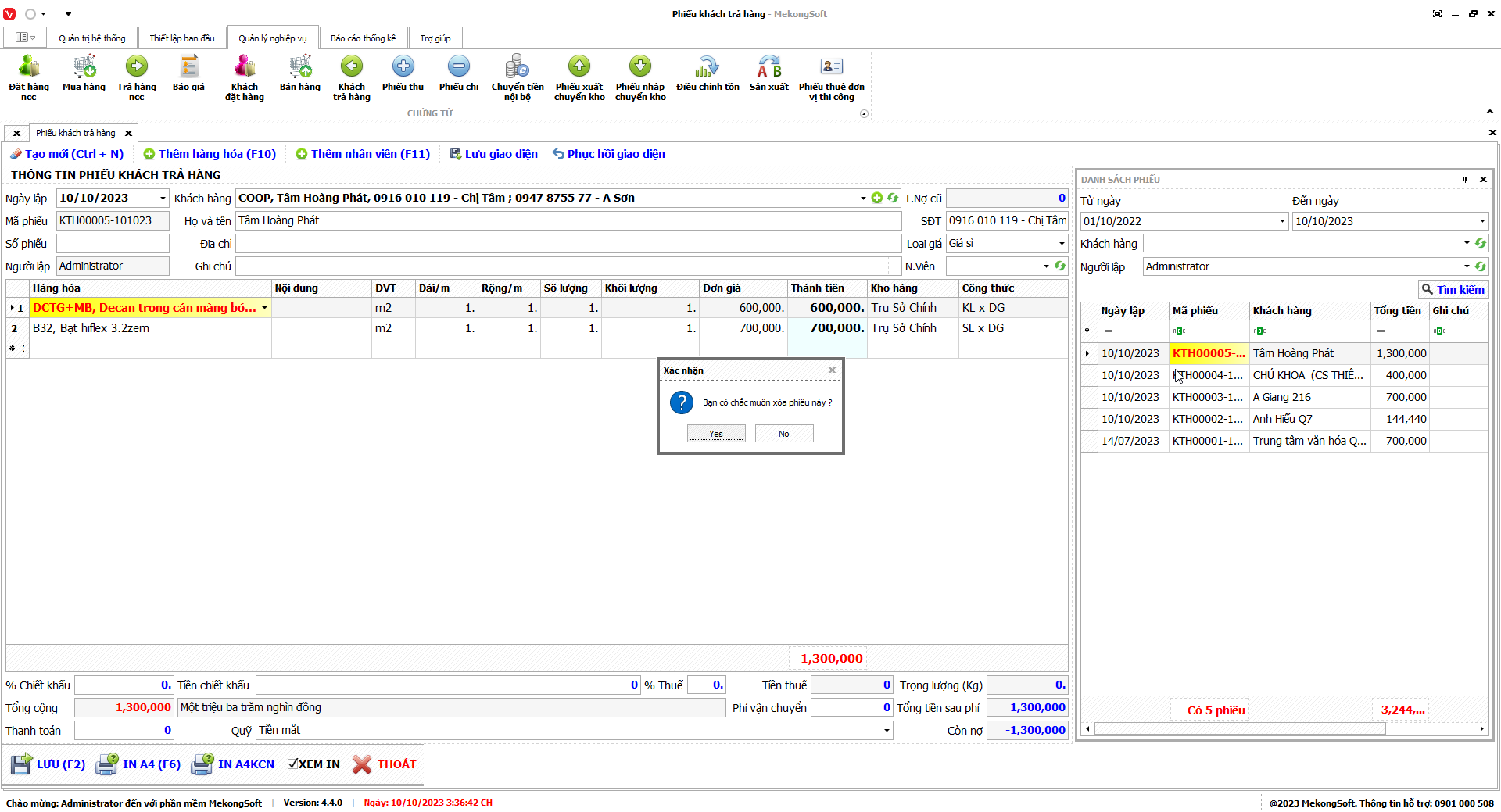
Task: Click No in the confirmation dialog
Action: tap(783, 434)
